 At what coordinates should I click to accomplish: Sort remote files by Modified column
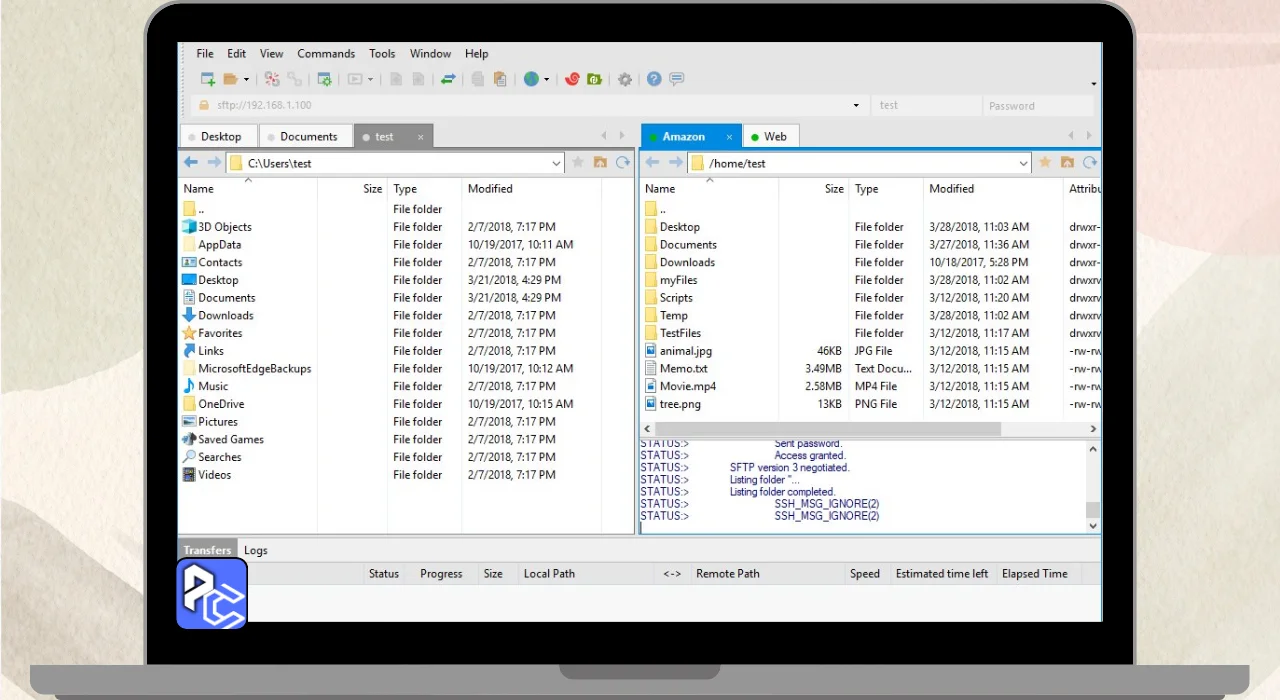(951, 188)
